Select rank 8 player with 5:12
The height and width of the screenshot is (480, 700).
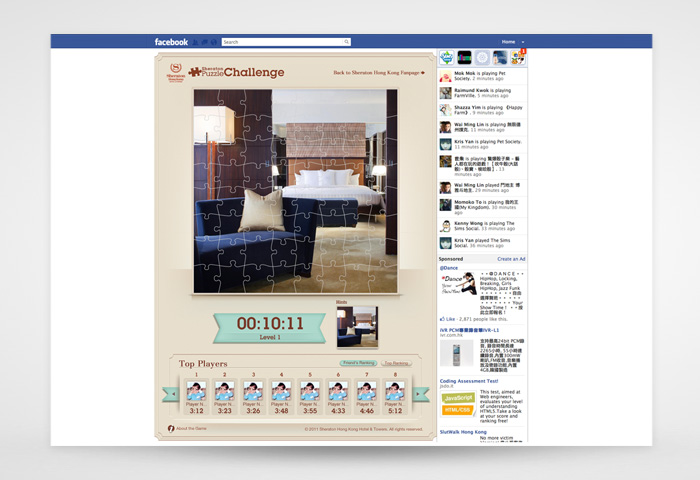coord(395,397)
